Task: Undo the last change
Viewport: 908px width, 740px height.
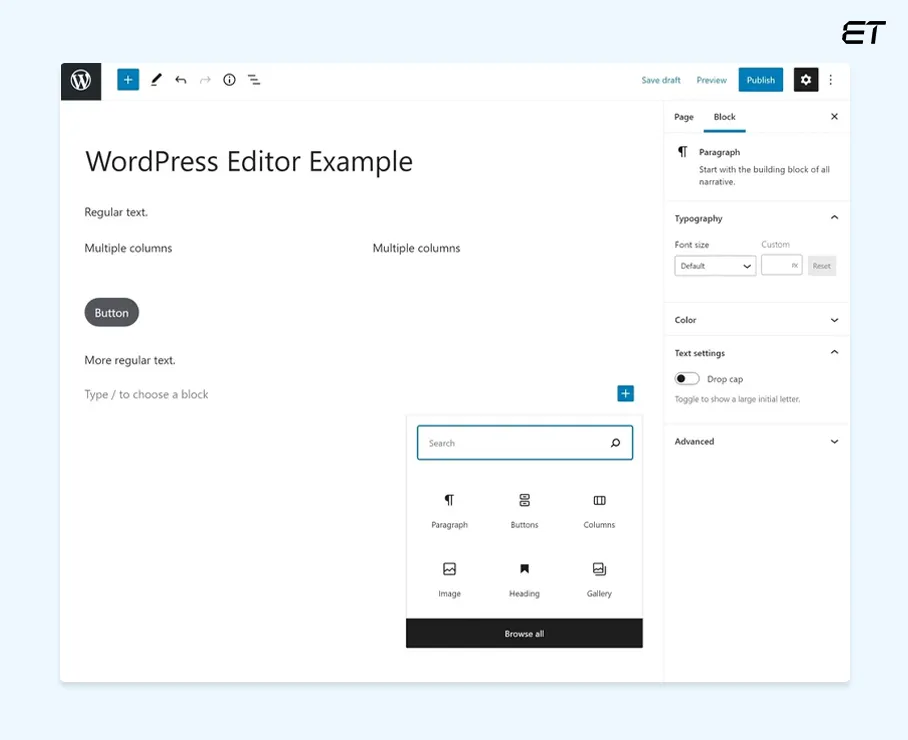Action: (x=181, y=80)
